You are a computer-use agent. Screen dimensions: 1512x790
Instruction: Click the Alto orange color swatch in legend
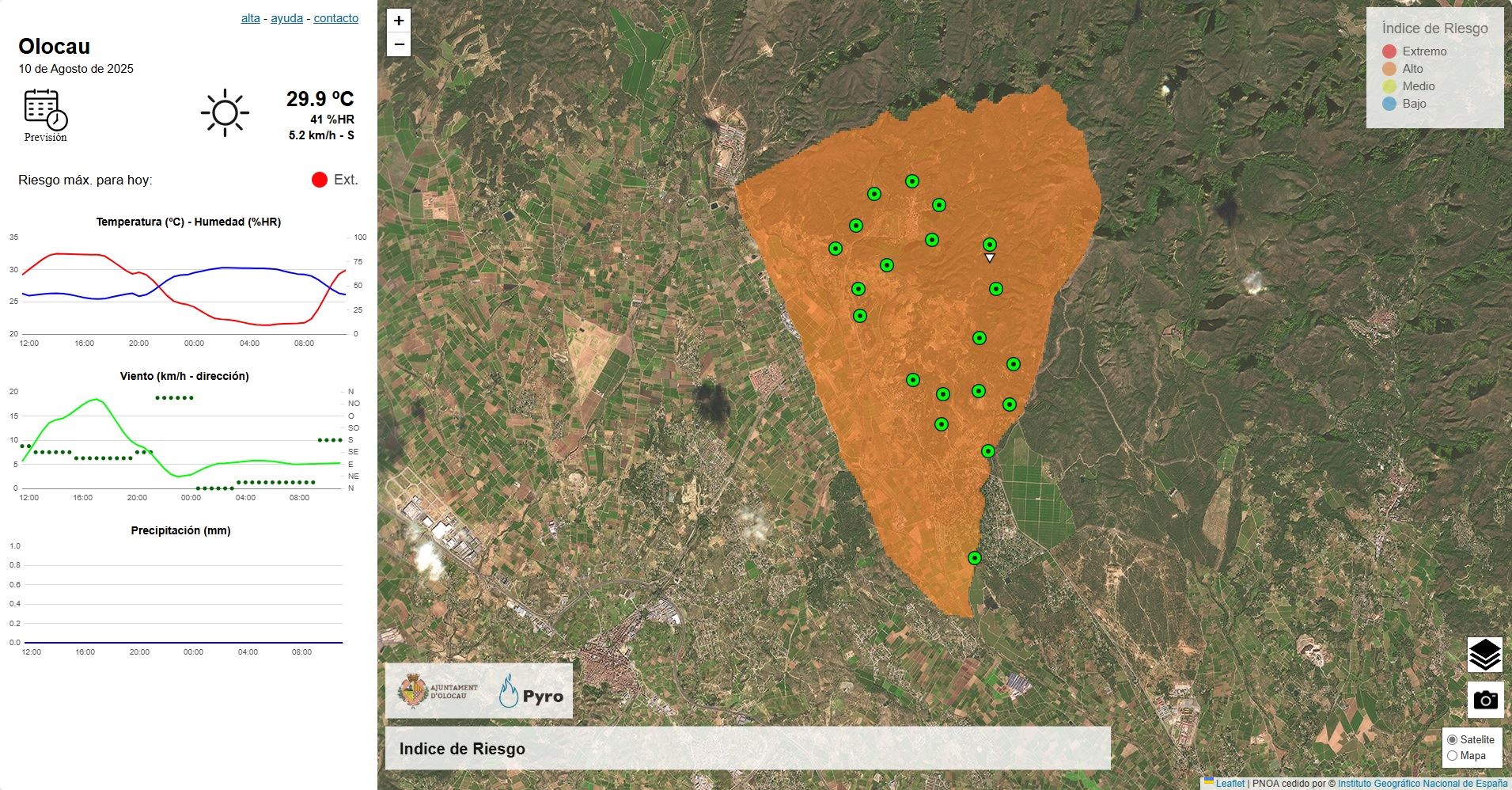1388,69
